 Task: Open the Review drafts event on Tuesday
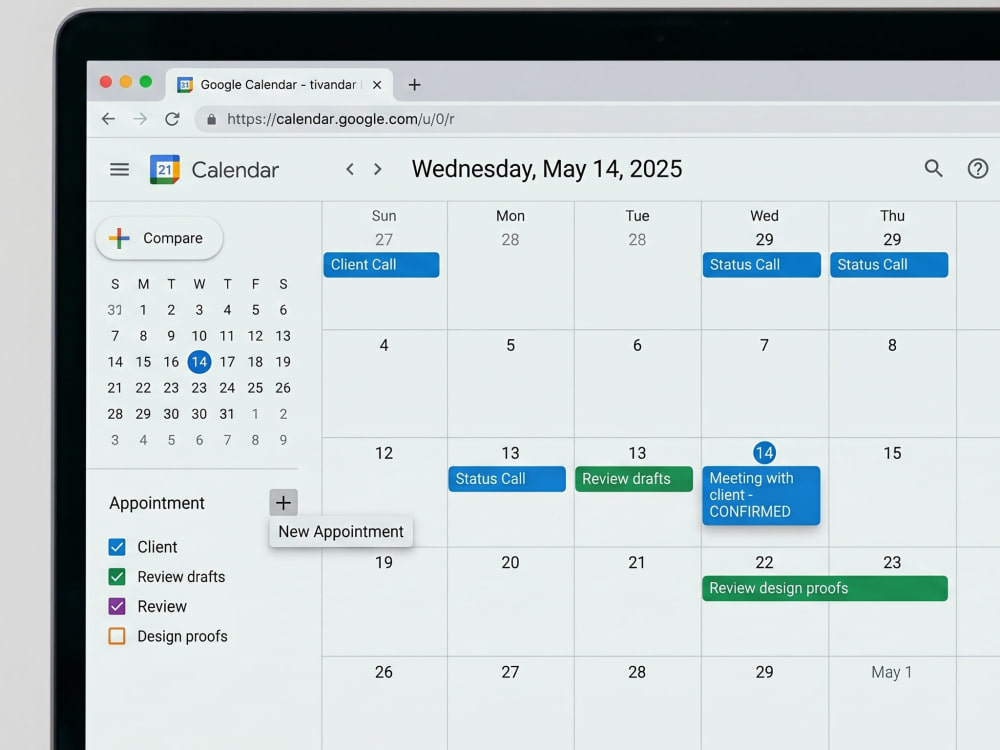click(x=634, y=479)
